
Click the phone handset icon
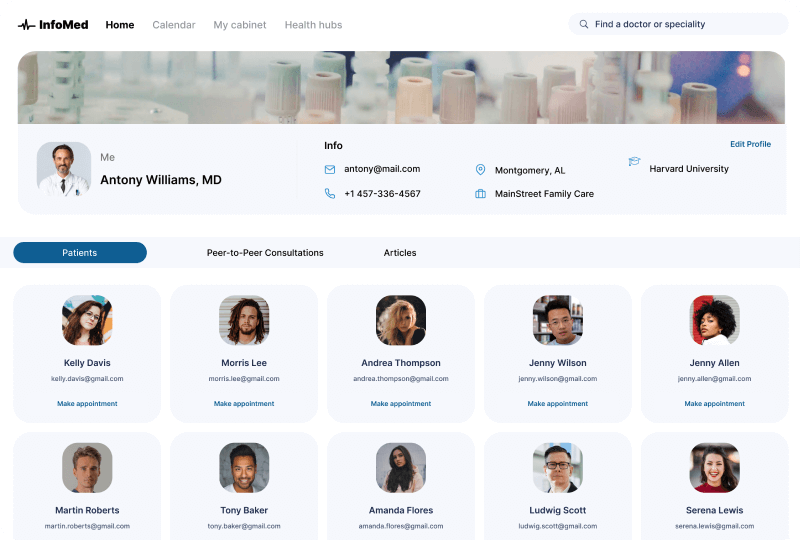click(x=330, y=194)
